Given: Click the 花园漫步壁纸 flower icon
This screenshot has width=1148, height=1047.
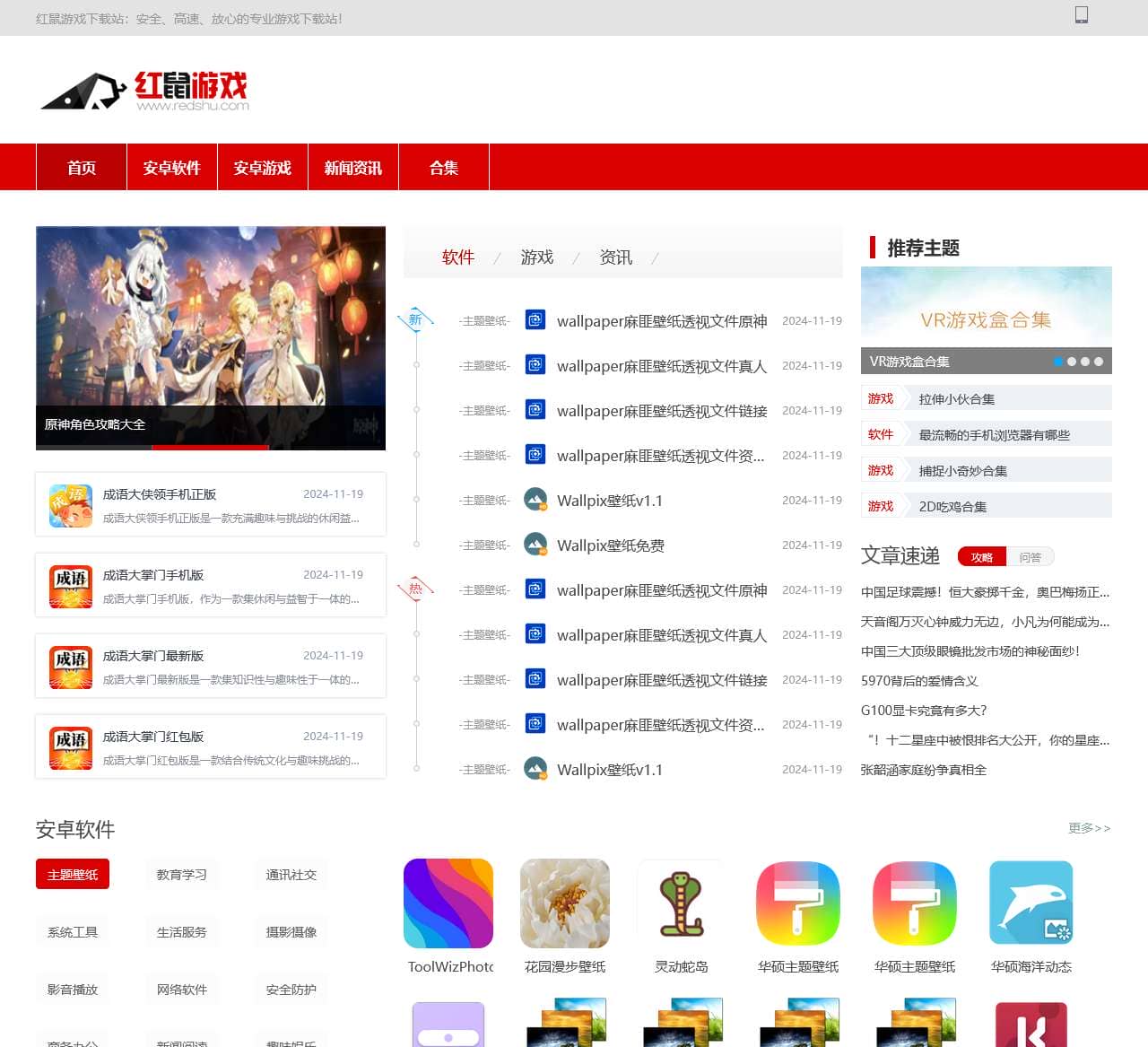Looking at the screenshot, I should [x=565, y=903].
